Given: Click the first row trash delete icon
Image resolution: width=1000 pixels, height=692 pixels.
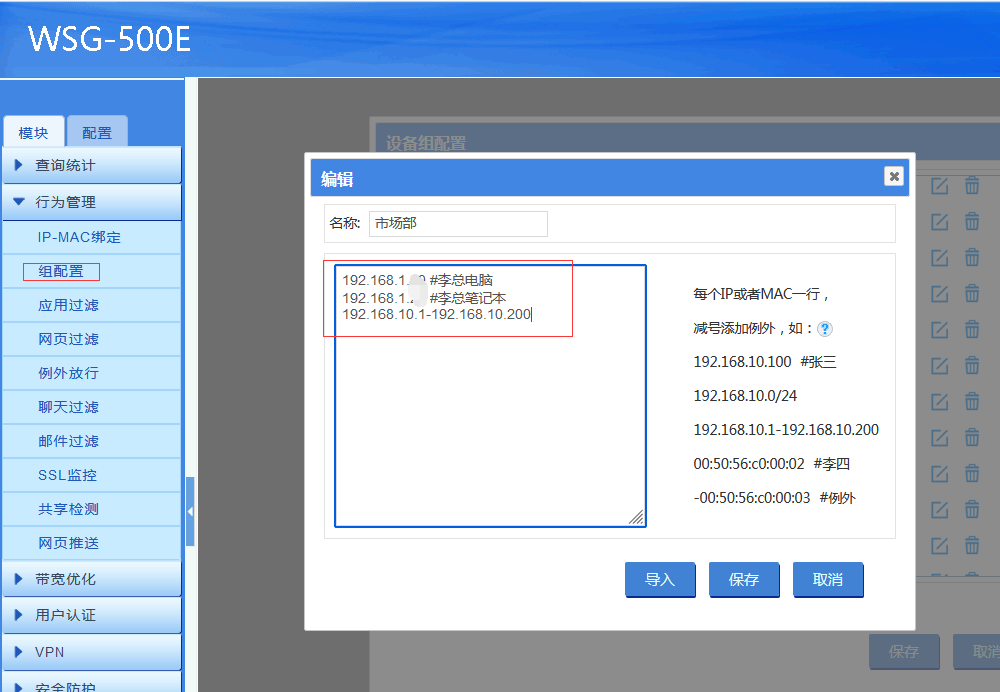Looking at the screenshot, I should point(971,185).
